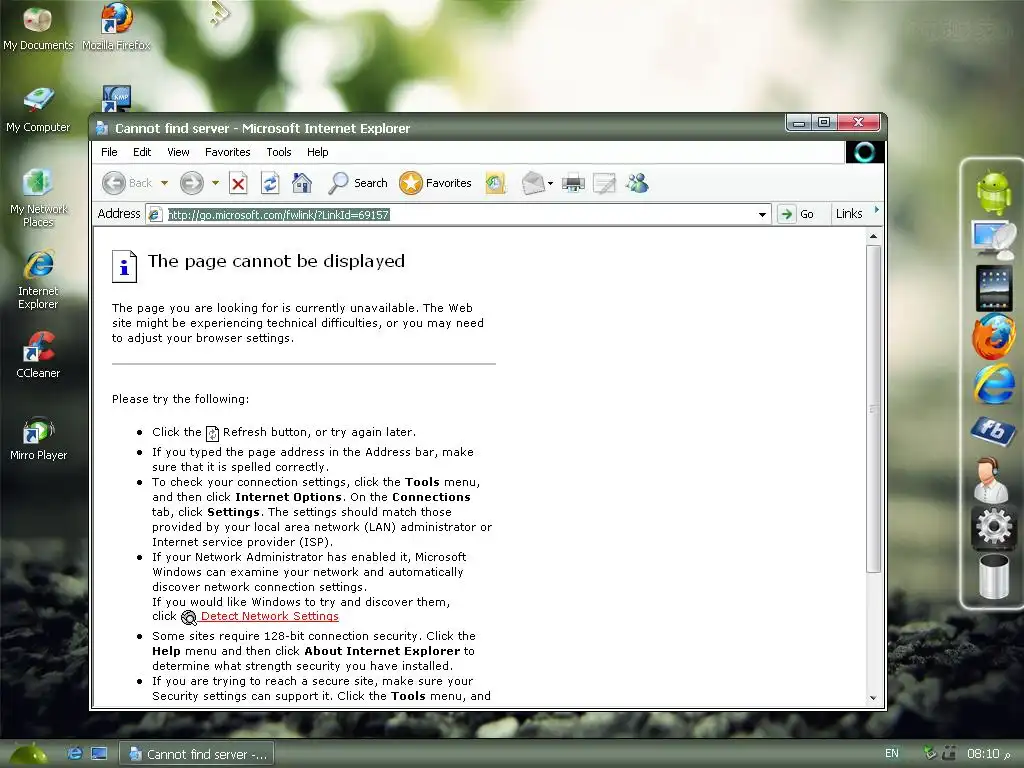Click the iPad tablet dock icon
This screenshot has width=1024, height=768.
click(x=993, y=287)
